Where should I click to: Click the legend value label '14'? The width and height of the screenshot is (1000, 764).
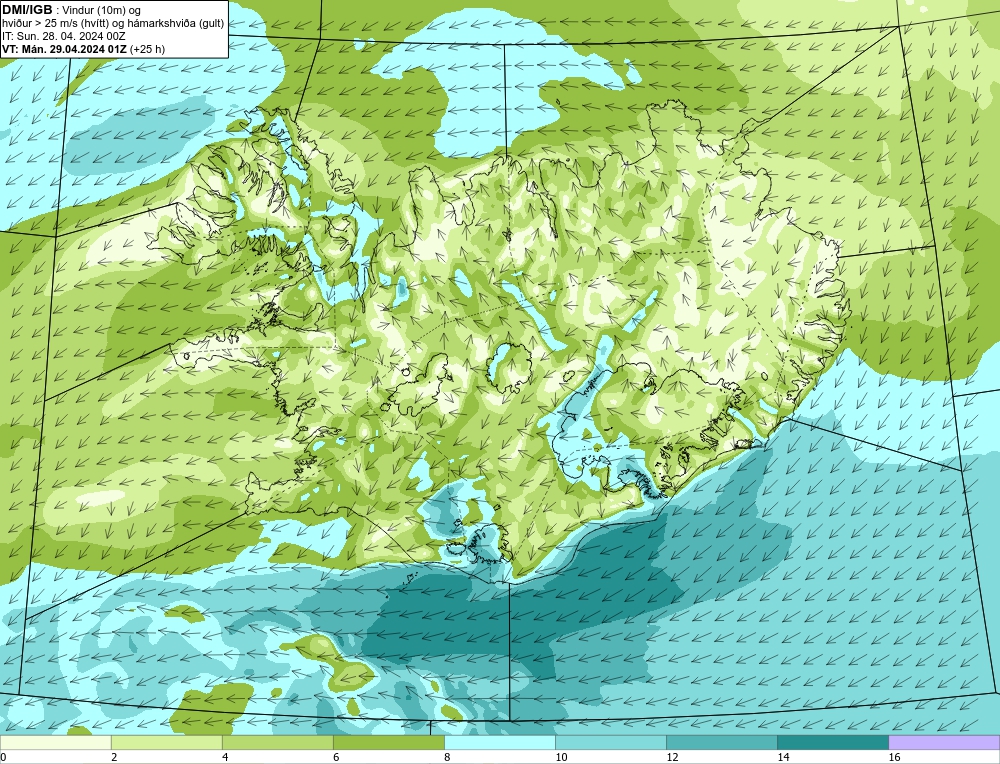783,757
